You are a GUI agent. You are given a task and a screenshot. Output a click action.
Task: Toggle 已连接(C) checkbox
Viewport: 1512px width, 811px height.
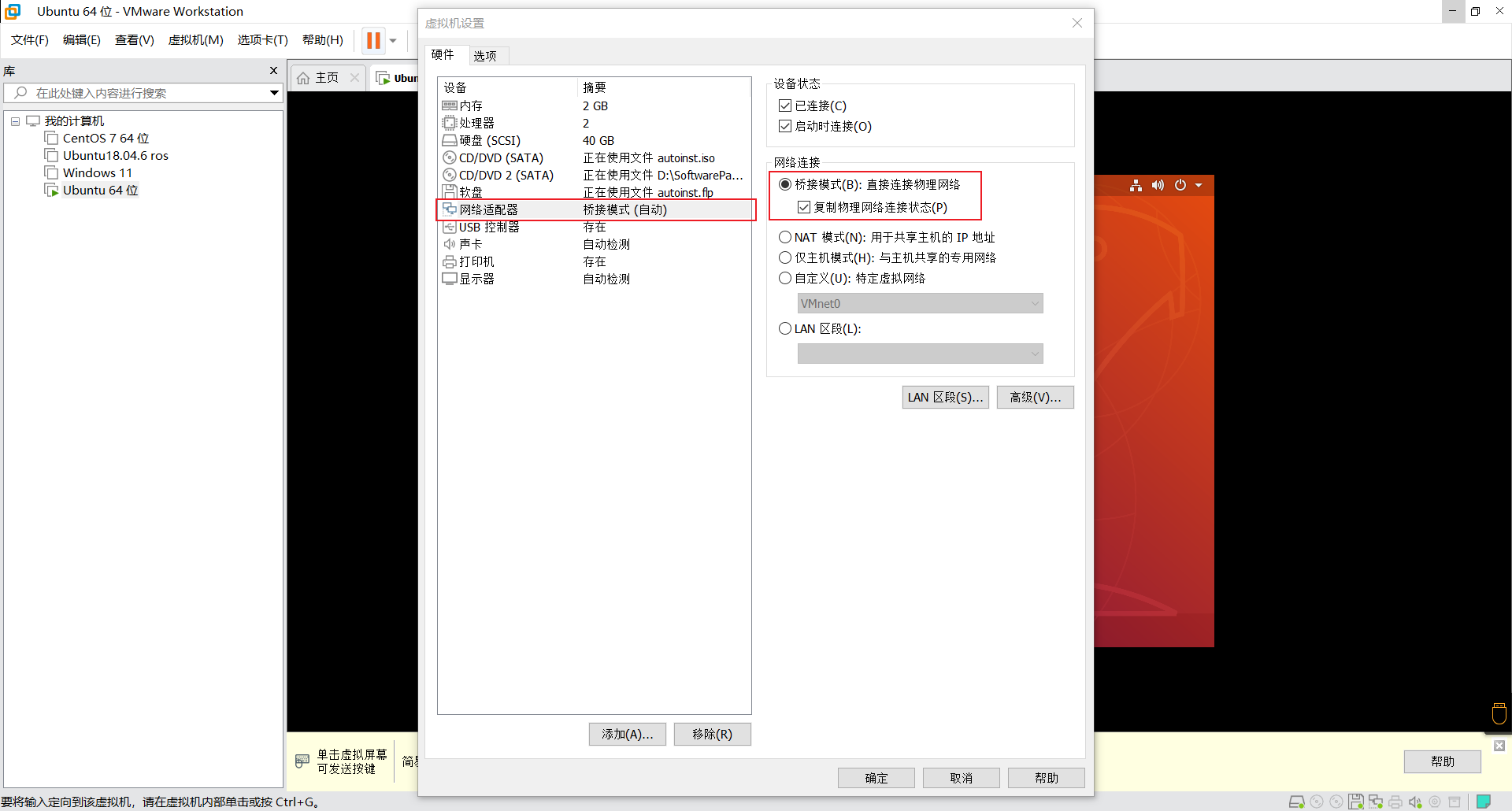[784, 106]
